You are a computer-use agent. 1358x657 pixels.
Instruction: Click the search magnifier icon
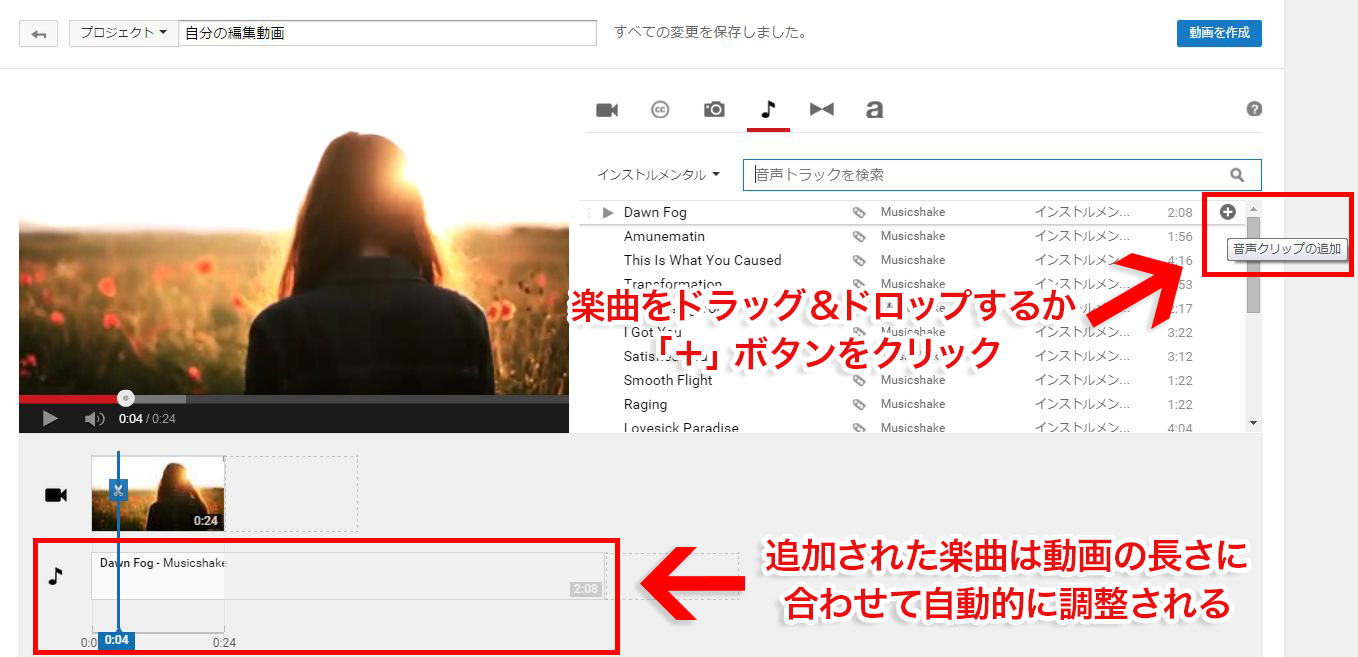[1237, 175]
